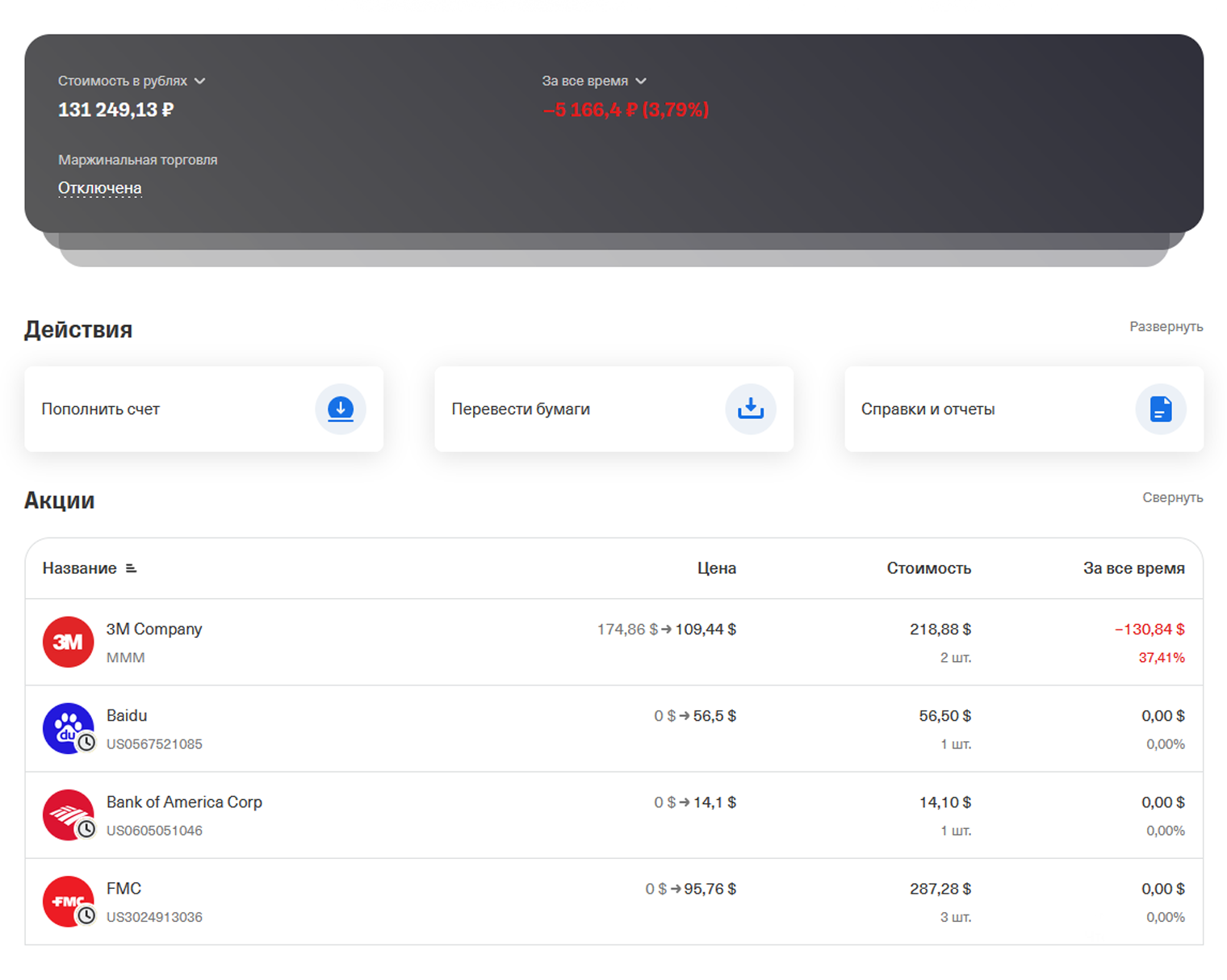The width and height of the screenshot is (1227, 980).
Task: Click the −5 166,4 ₽ (3,79%) loss figure
Action: (626, 110)
